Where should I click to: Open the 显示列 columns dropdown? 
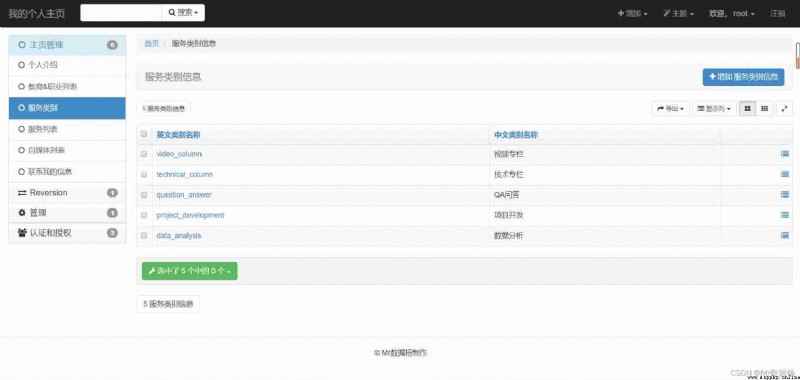click(x=714, y=109)
